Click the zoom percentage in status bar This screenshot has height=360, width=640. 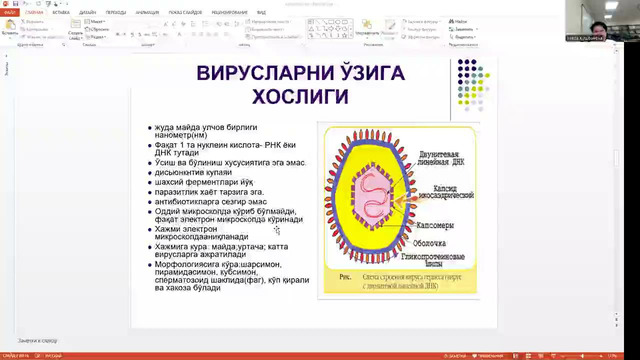click(x=613, y=356)
